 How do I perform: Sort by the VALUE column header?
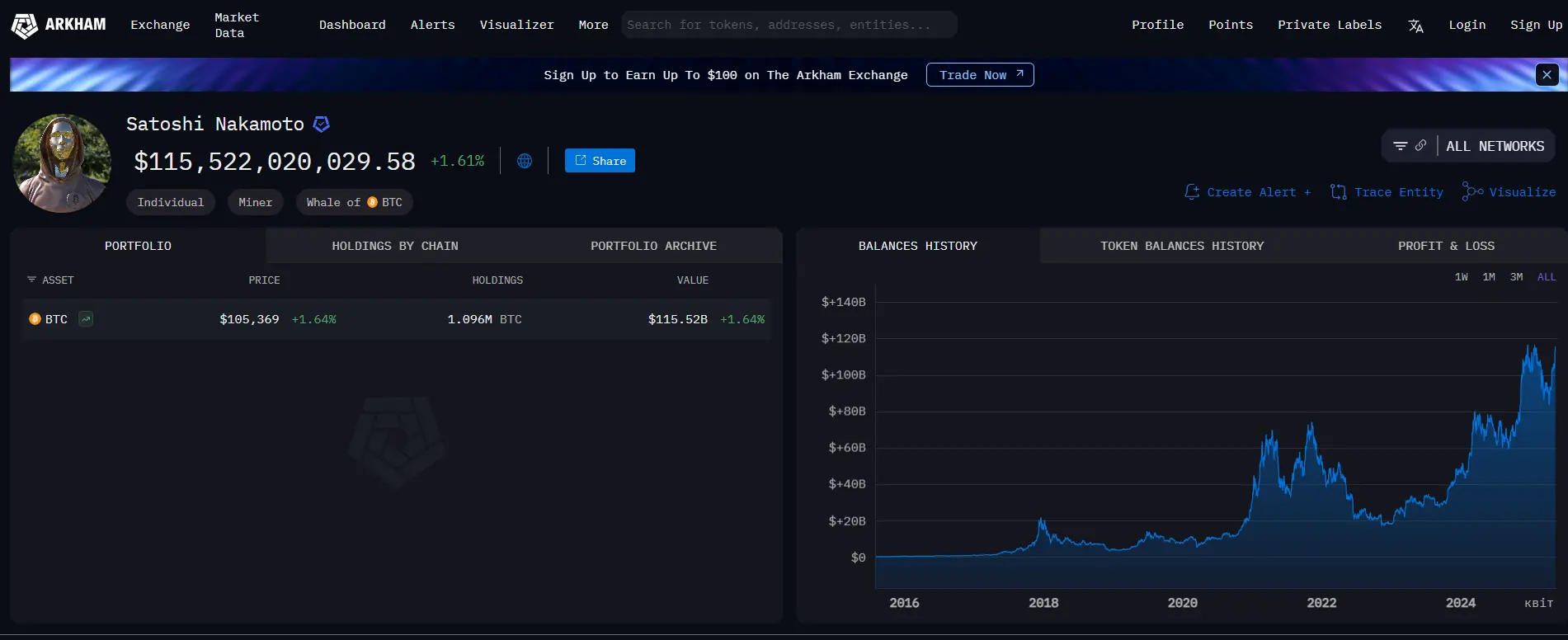(x=693, y=280)
